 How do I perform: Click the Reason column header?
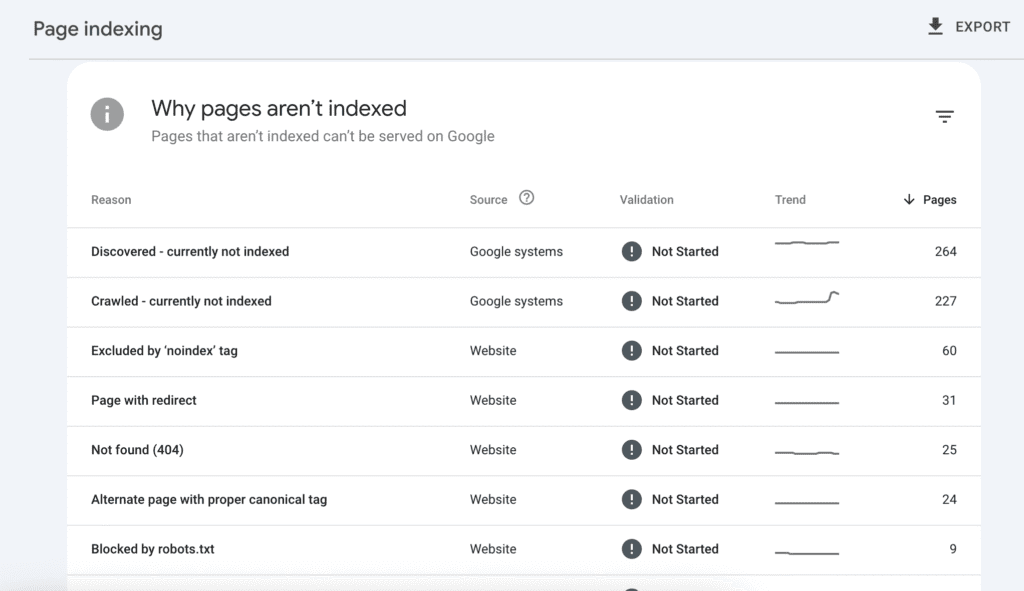click(x=111, y=200)
